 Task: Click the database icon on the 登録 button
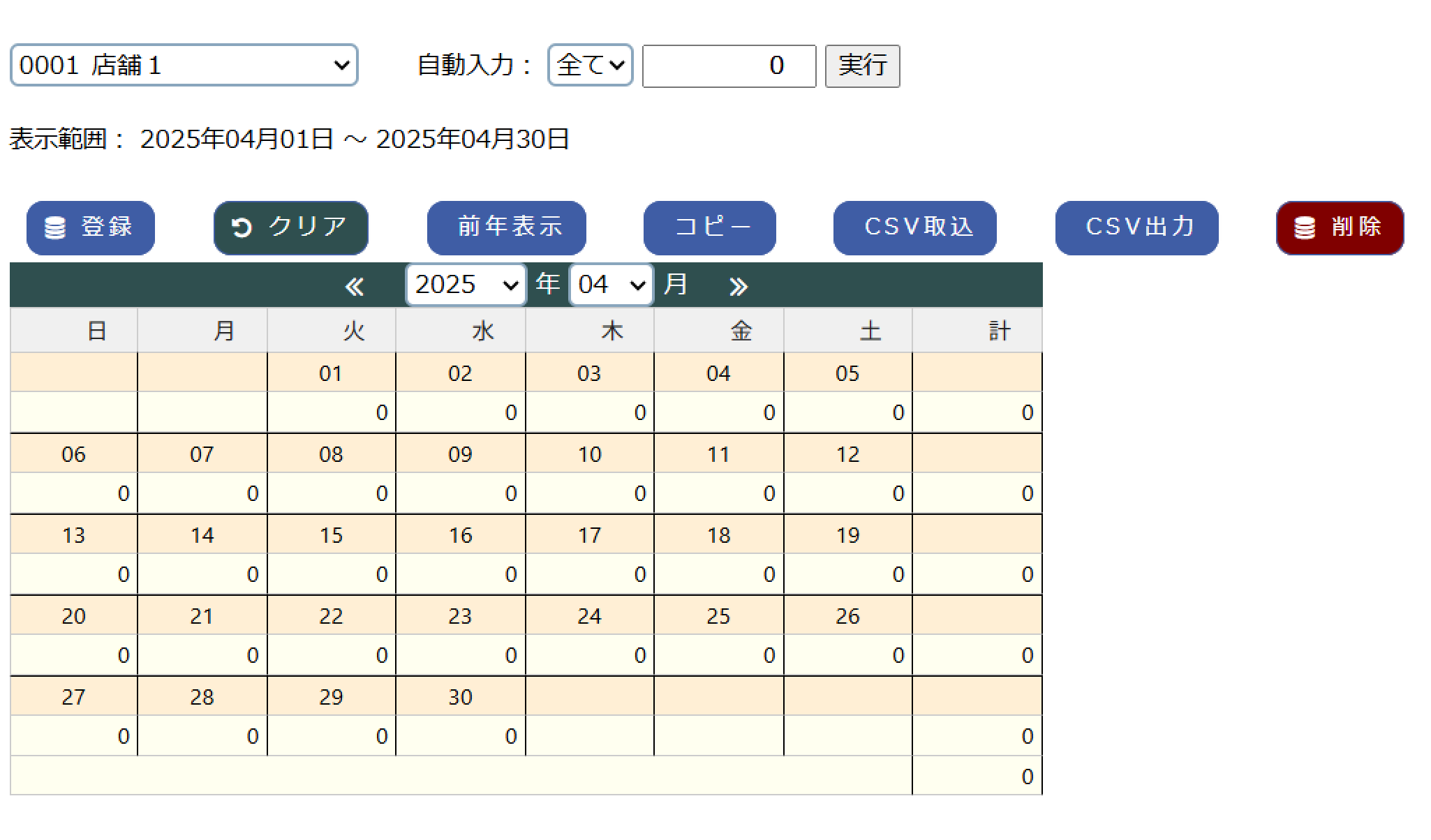[54, 227]
